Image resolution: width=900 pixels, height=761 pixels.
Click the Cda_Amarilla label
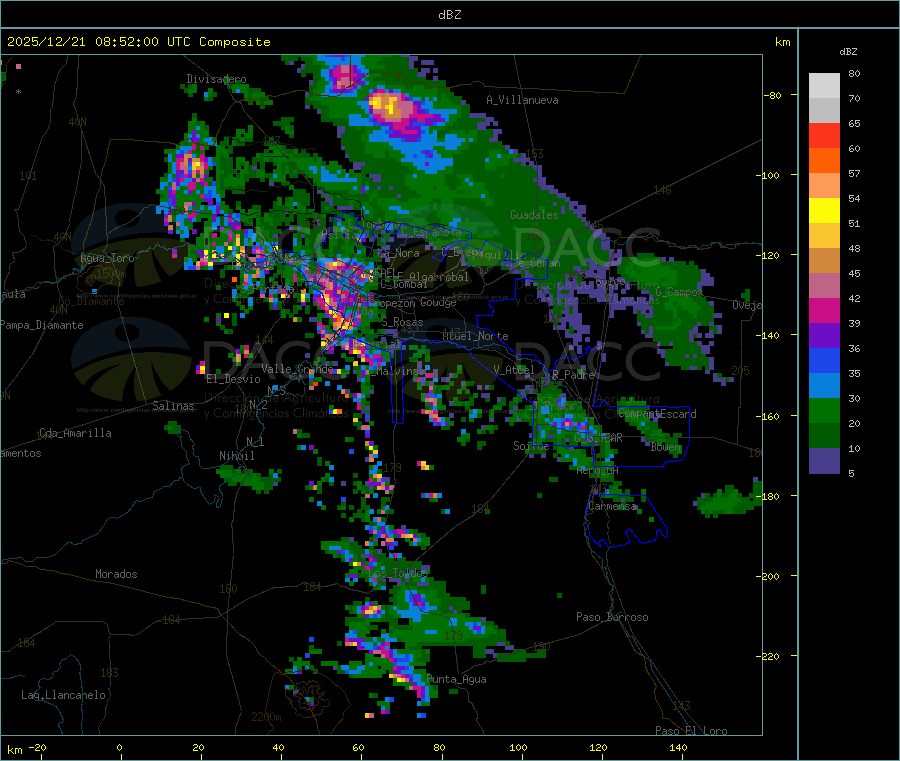(x=75, y=433)
